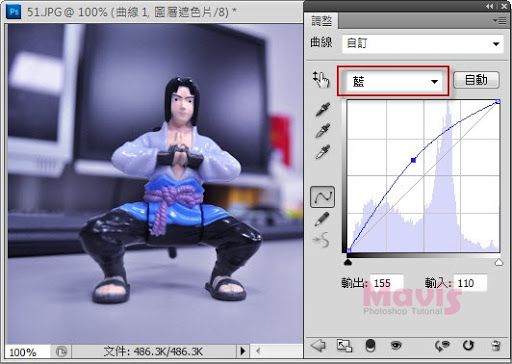Open status bar info arrow menu
Viewport: 512px width, 364px height.
pos(243,351)
